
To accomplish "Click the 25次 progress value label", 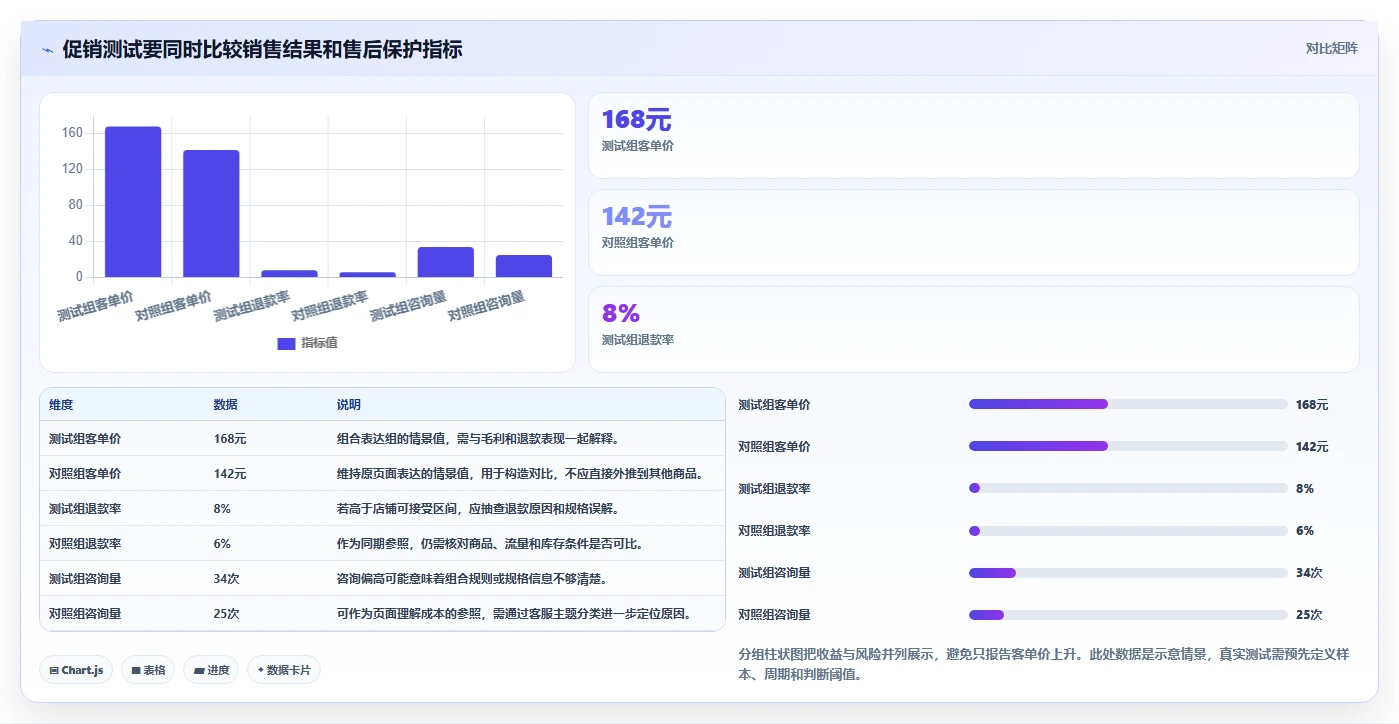I will click(x=1309, y=615).
